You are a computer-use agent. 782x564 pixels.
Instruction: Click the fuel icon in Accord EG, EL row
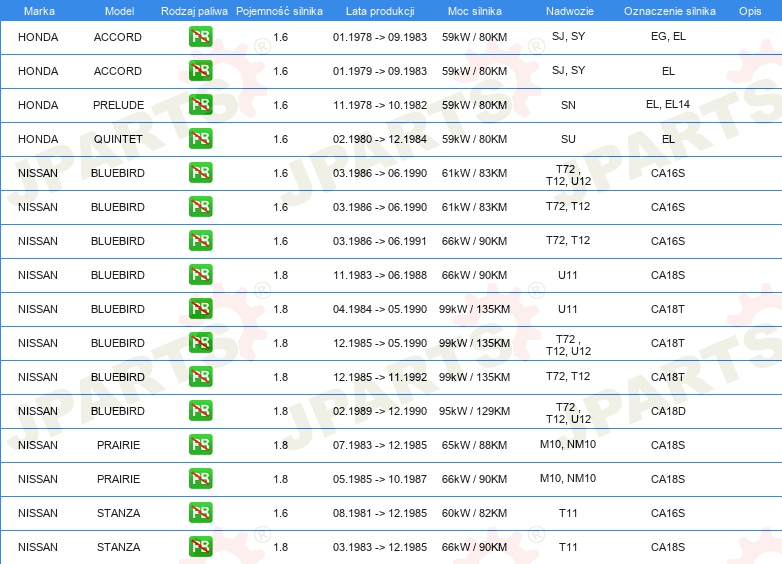[200, 37]
